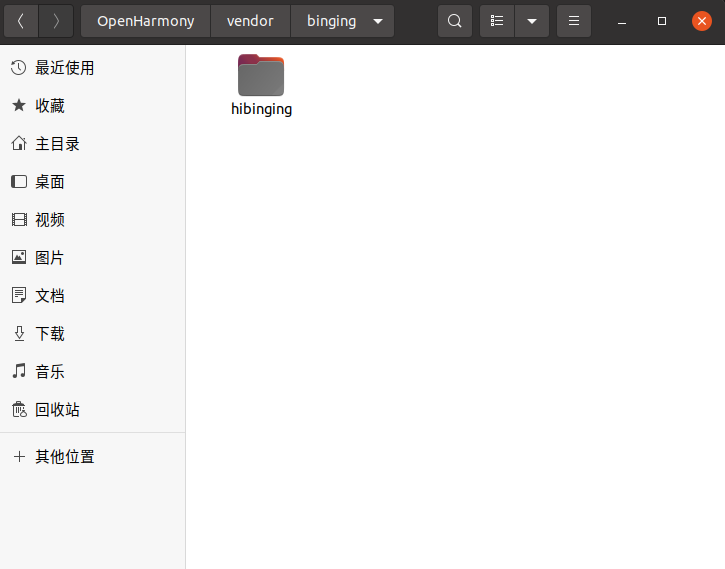Image resolution: width=725 pixels, height=569 pixels.
Task: Expand the binging path dropdown arrow
Action: coord(377,21)
